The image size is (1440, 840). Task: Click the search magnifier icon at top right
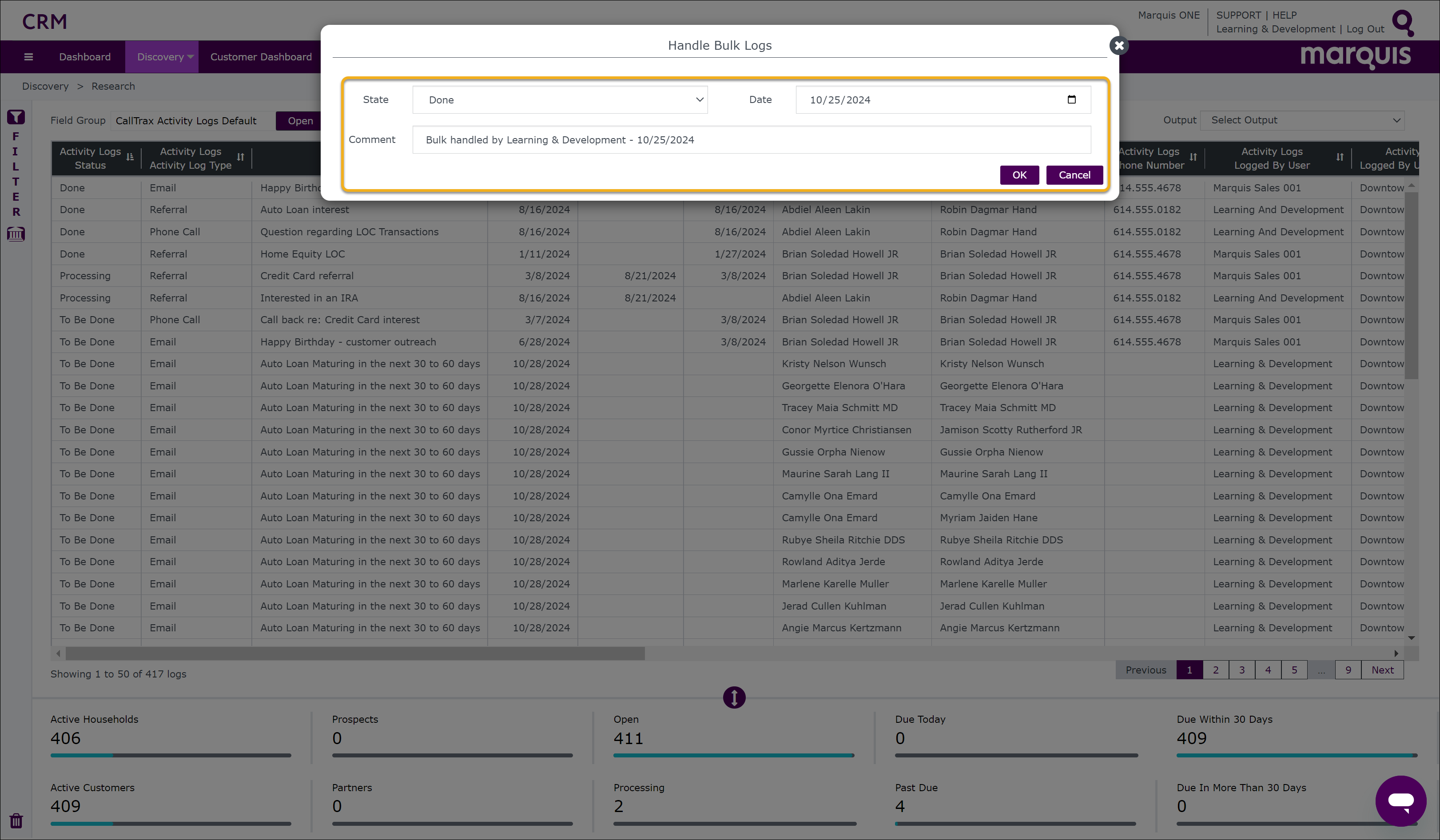coord(1403,22)
